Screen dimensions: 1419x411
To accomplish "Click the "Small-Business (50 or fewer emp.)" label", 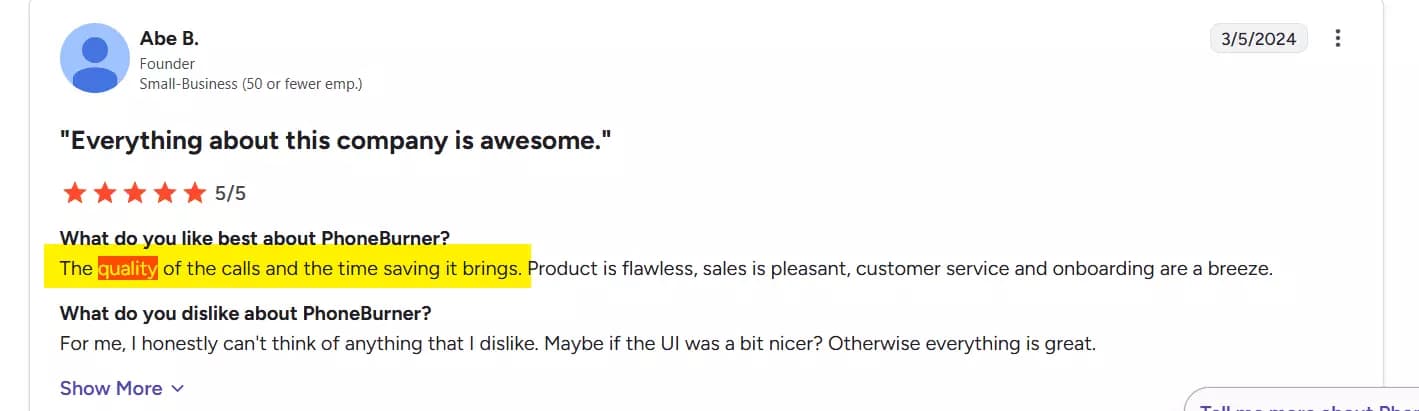I will click(250, 84).
